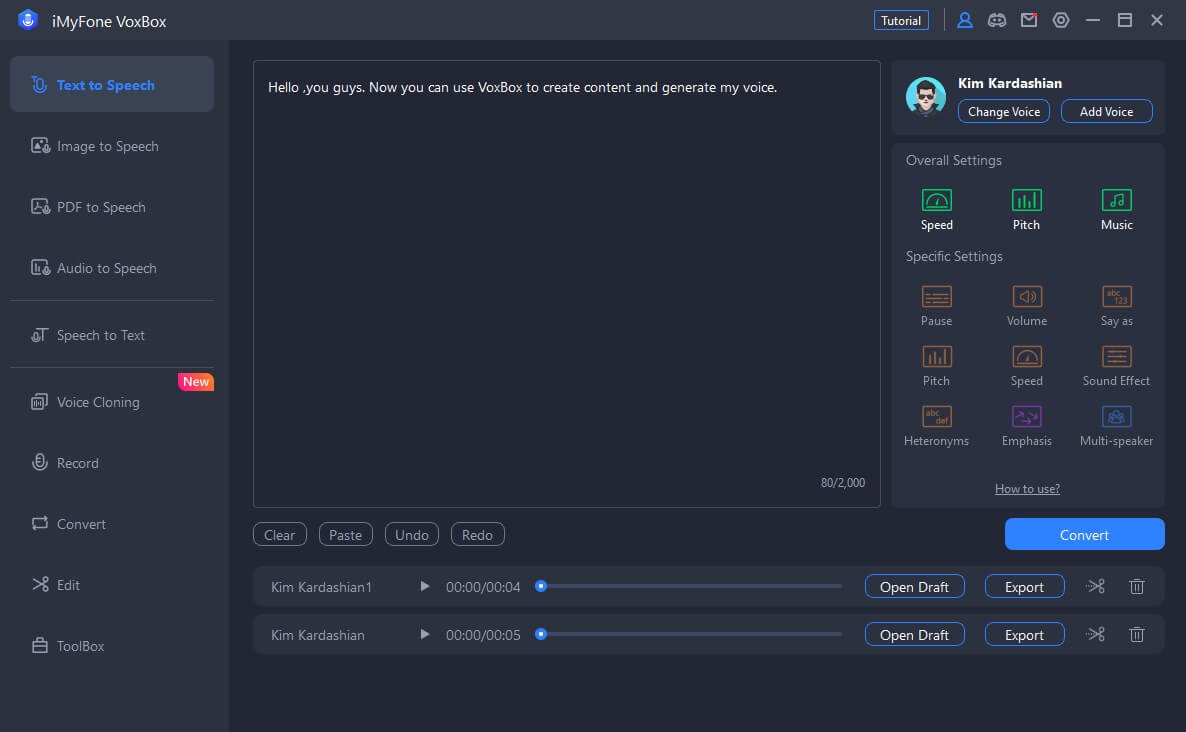Screen dimensions: 1186x732
Task: Export the Kim Kardashian1 audio
Action: coord(1024,587)
